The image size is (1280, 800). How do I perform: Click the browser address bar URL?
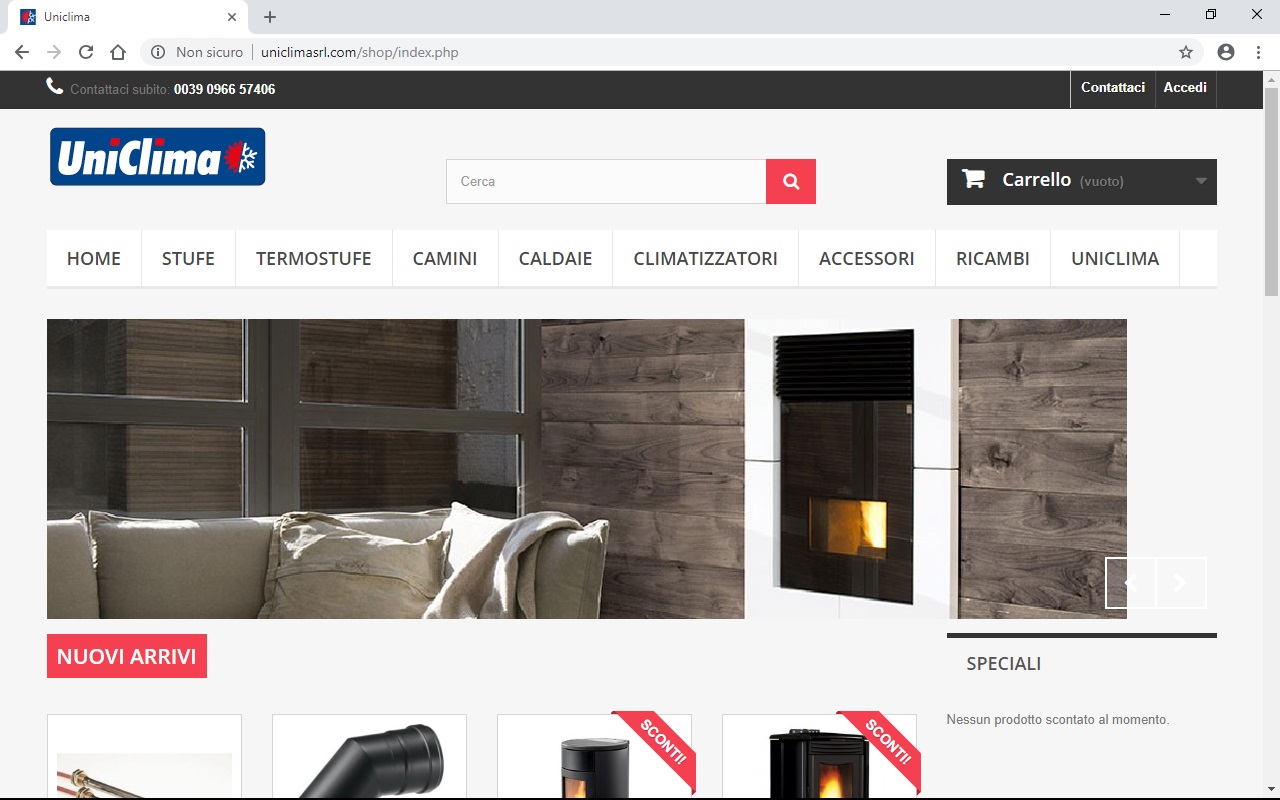[x=360, y=52]
